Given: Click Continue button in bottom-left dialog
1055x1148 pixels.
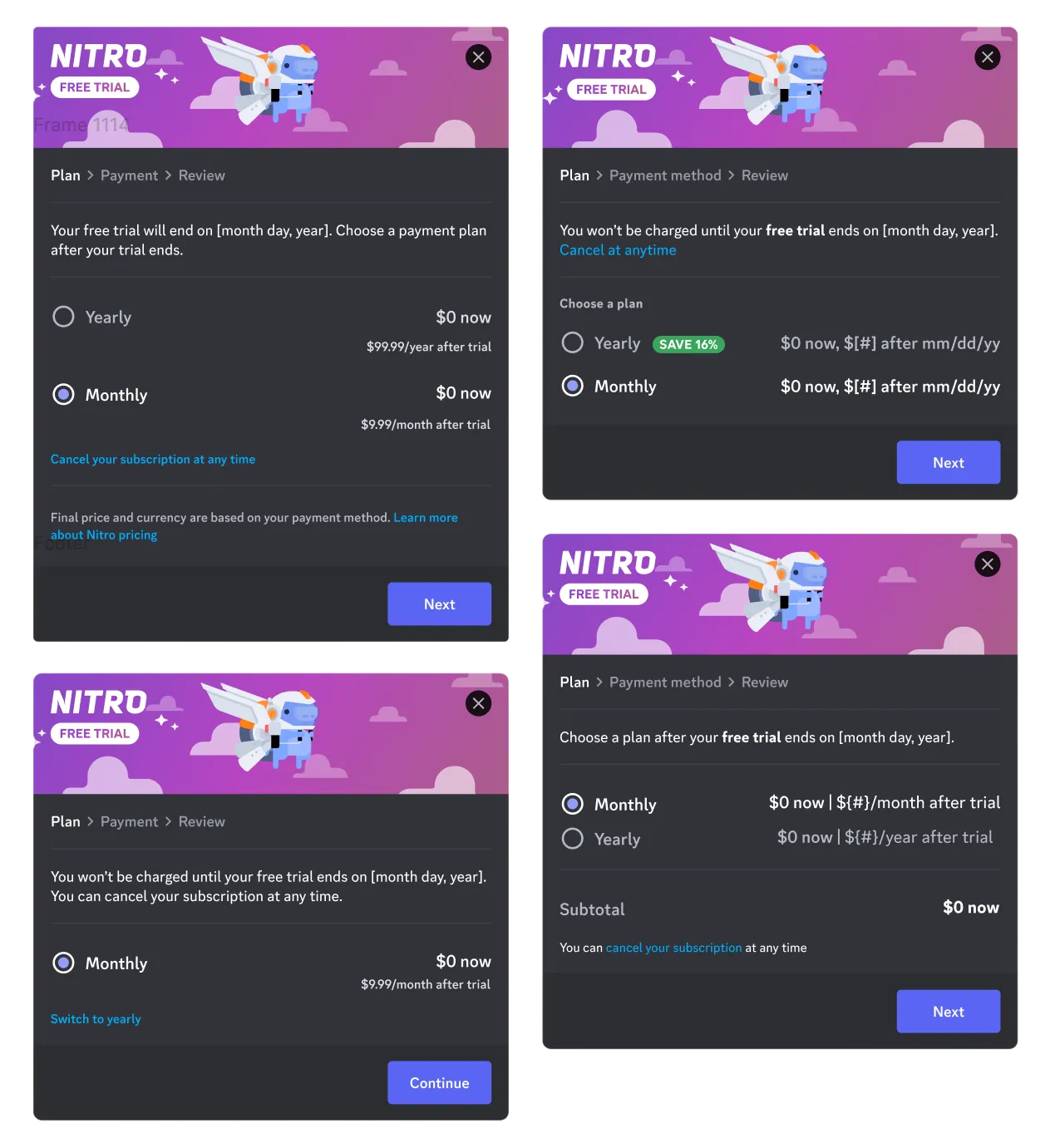Looking at the screenshot, I should click(x=439, y=1082).
